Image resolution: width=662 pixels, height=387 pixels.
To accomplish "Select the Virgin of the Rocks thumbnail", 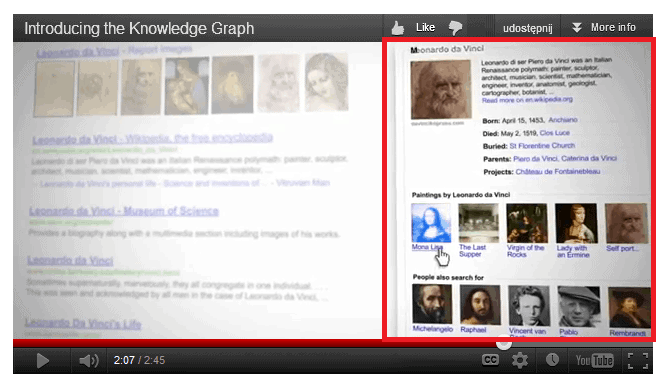I will point(527,223).
